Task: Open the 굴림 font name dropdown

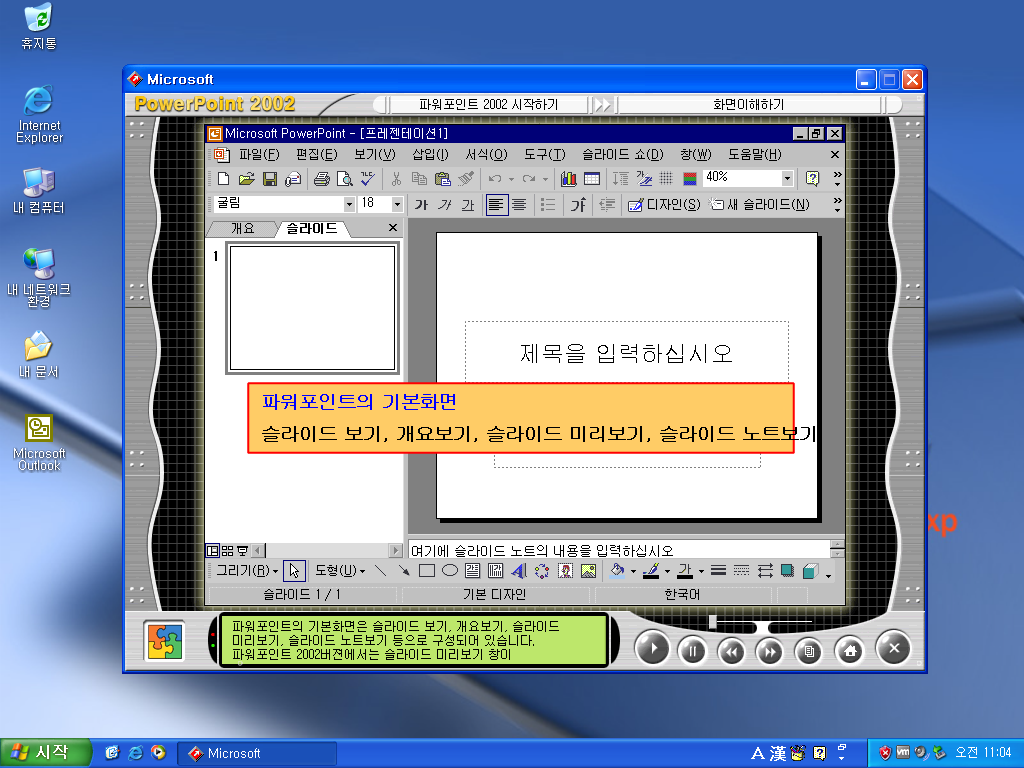Action: click(x=349, y=204)
